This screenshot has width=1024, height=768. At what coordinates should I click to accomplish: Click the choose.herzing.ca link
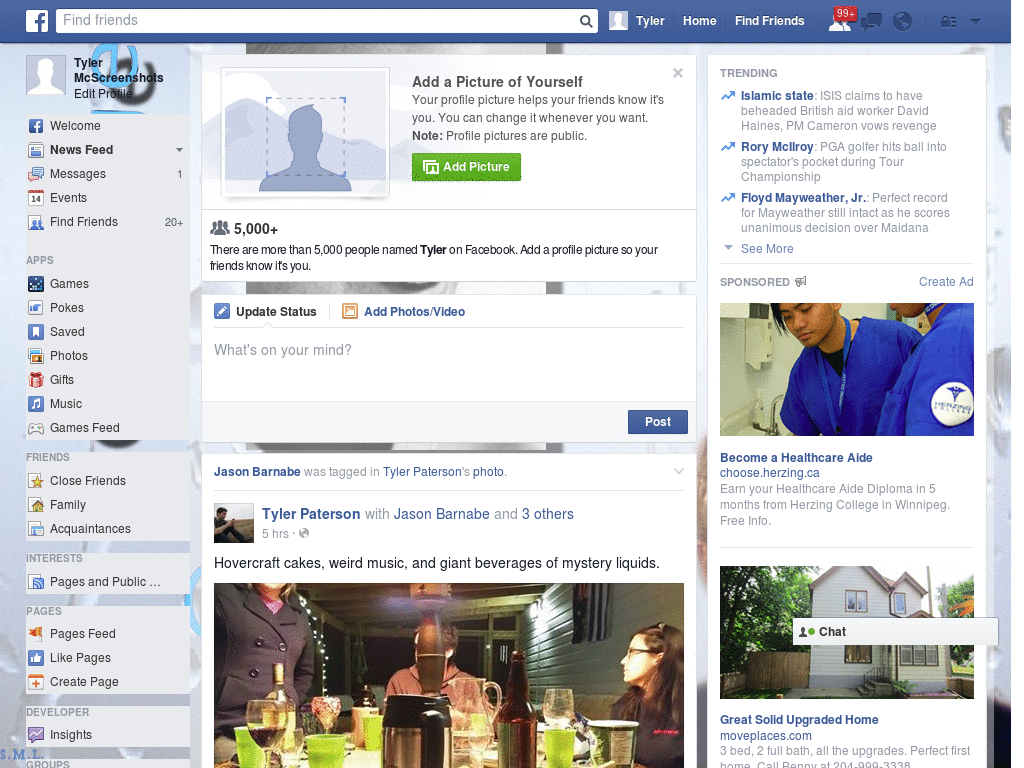coord(769,473)
